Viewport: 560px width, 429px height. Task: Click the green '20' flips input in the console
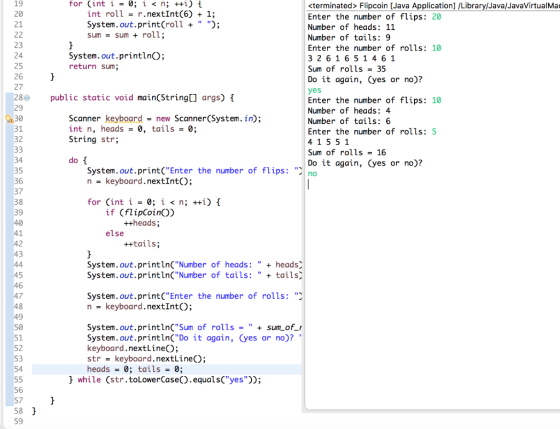coord(436,17)
